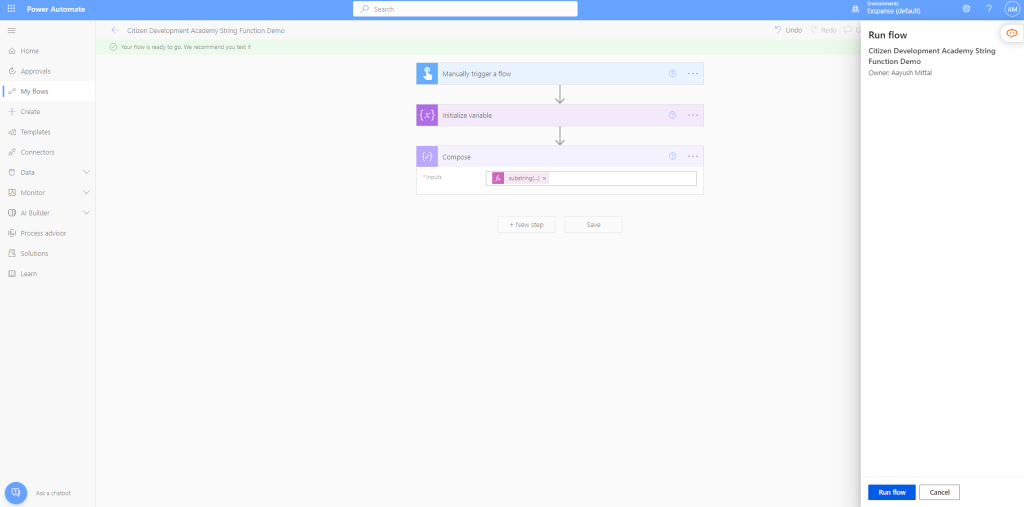Image resolution: width=1024 pixels, height=507 pixels.
Task: Click the Run flow button
Action: tap(891, 492)
